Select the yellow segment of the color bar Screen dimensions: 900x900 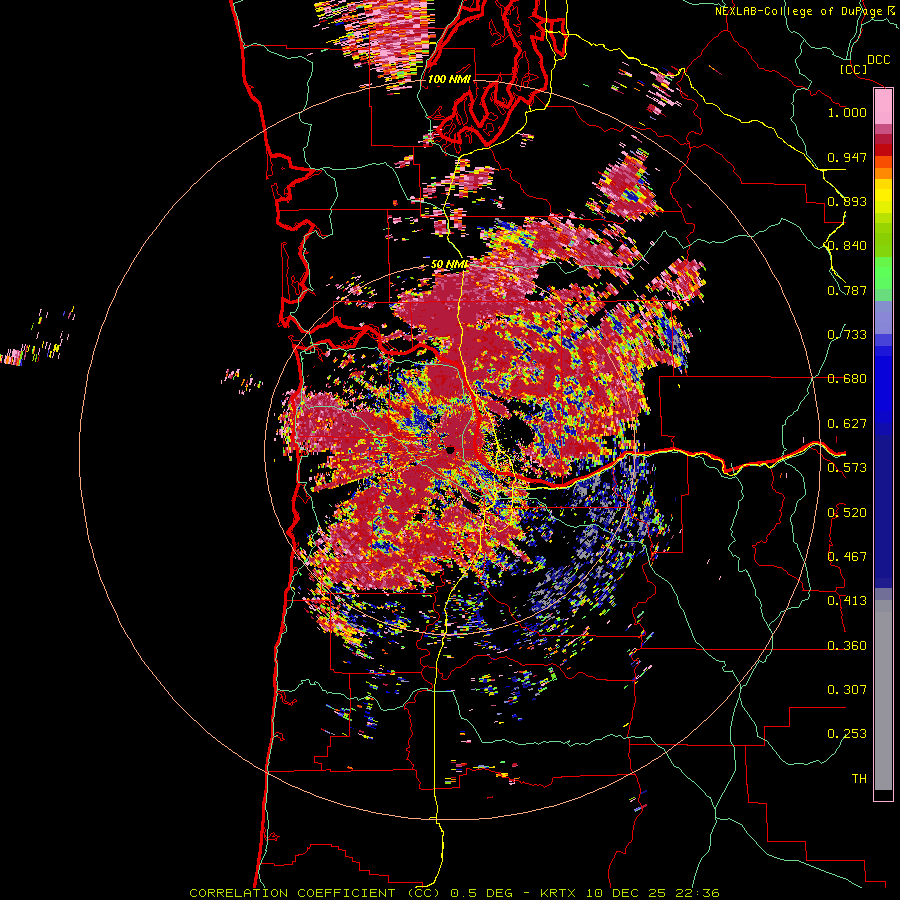[x=883, y=196]
